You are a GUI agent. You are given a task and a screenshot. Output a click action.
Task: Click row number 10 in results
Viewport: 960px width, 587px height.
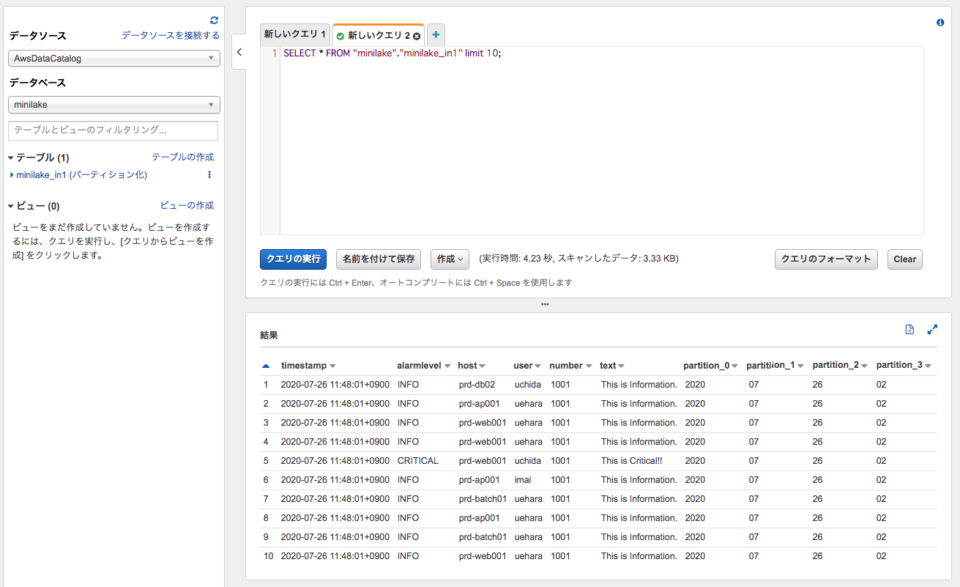[x=268, y=556]
